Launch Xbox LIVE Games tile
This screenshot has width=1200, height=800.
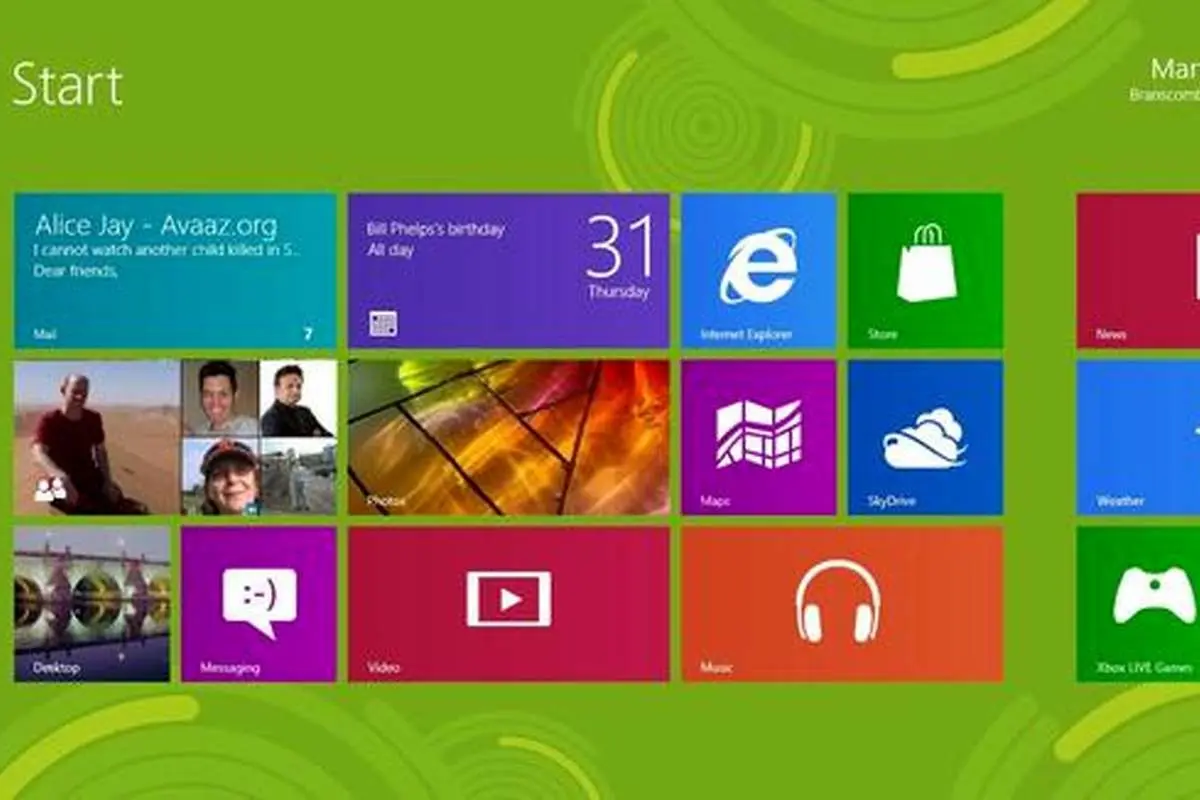click(1138, 604)
